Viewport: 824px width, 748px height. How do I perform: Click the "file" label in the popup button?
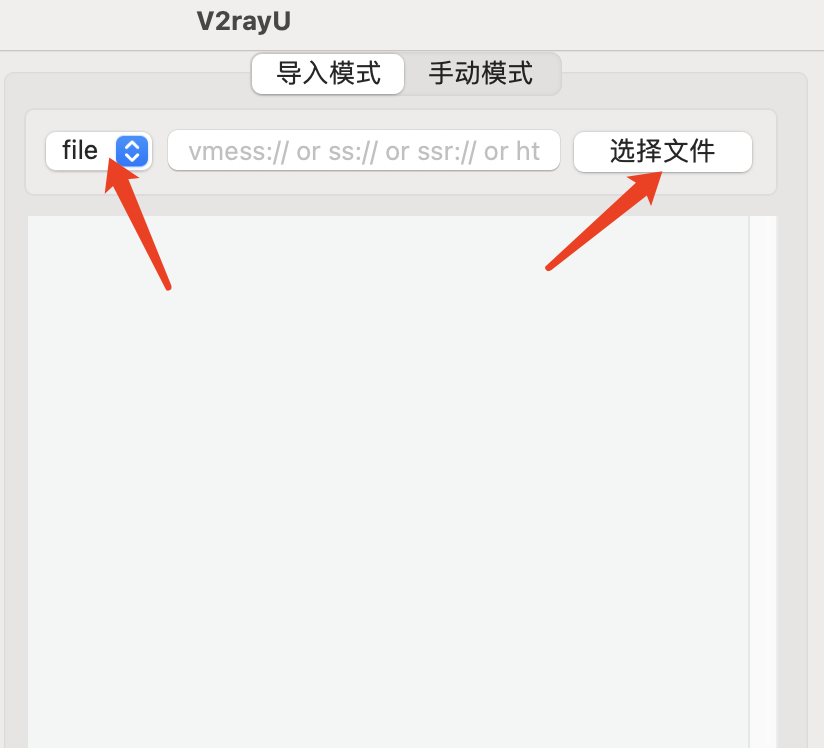[x=80, y=151]
